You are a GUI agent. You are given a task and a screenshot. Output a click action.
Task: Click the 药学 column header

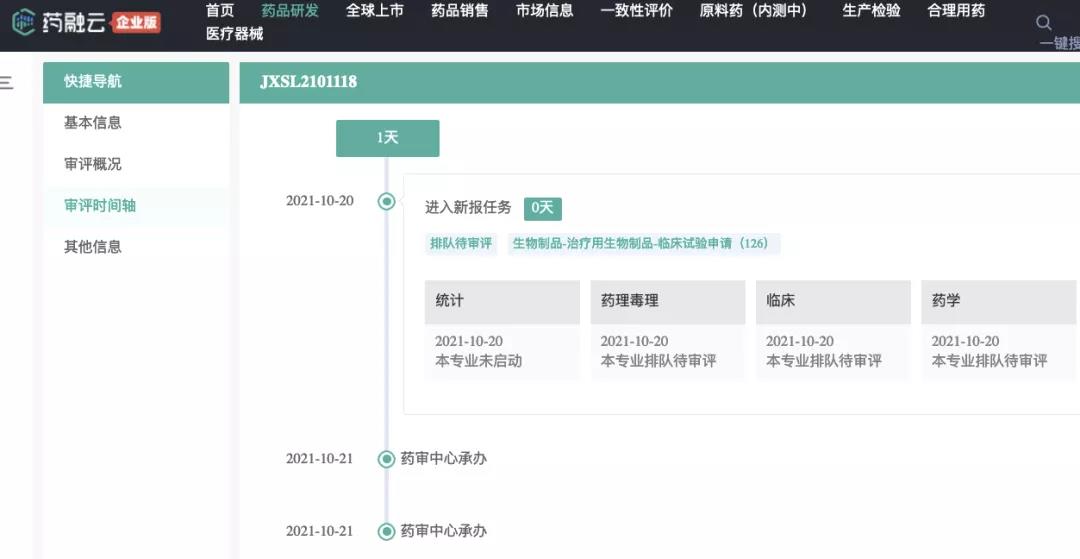pyautogui.click(x=998, y=302)
